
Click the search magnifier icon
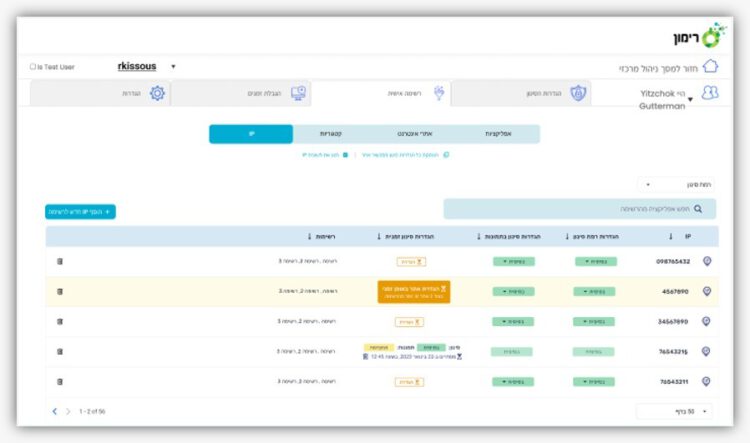698,209
